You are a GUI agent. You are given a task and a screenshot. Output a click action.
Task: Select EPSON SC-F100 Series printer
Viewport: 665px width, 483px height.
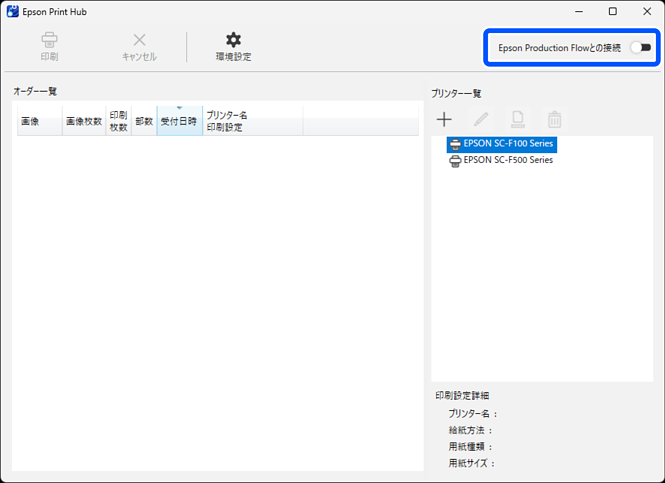coord(507,144)
